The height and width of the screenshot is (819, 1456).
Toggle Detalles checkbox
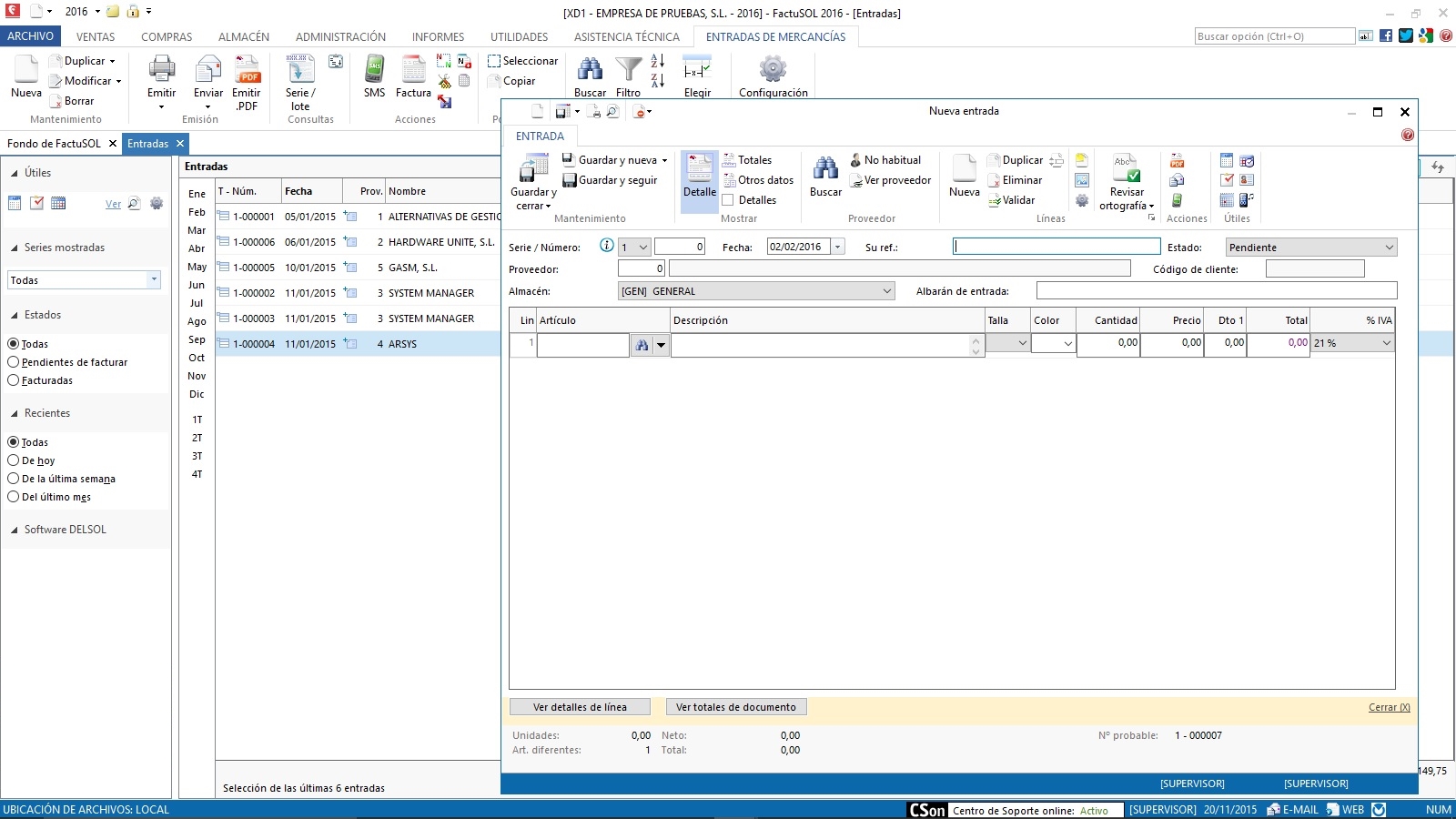(728, 200)
